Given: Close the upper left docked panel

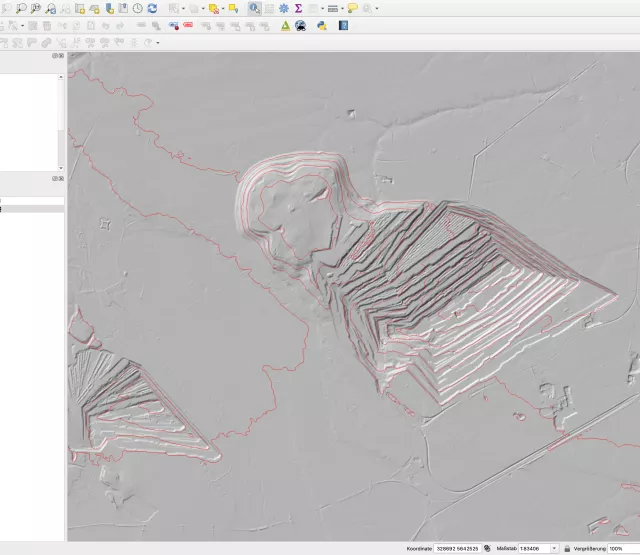Looking at the screenshot, I should point(61,56).
